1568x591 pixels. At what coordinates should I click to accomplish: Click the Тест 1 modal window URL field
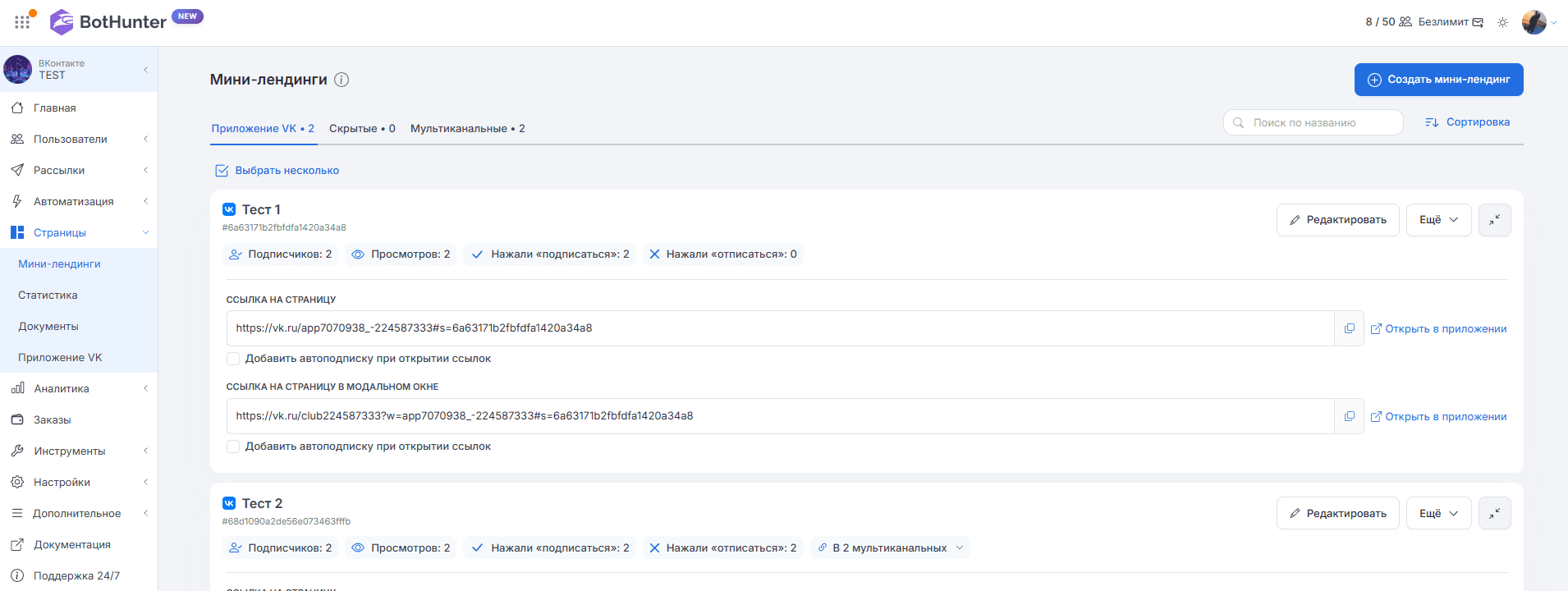(781, 416)
